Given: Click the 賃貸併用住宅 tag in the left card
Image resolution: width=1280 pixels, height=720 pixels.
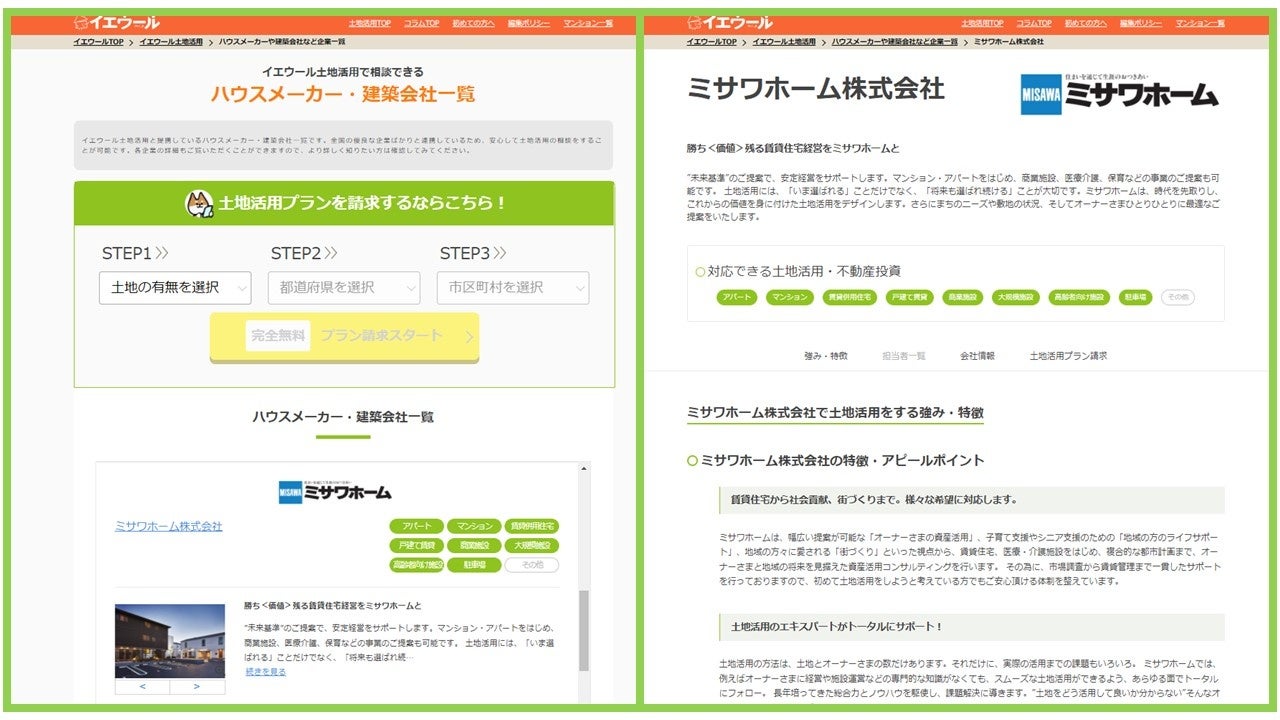Looking at the screenshot, I should [x=531, y=526].
